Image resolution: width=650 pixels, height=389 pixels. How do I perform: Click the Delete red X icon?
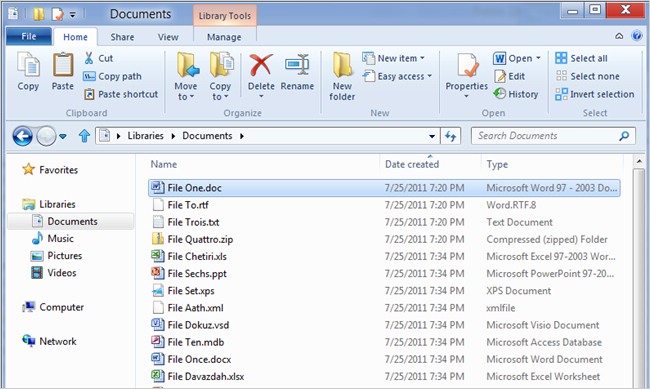261,66
